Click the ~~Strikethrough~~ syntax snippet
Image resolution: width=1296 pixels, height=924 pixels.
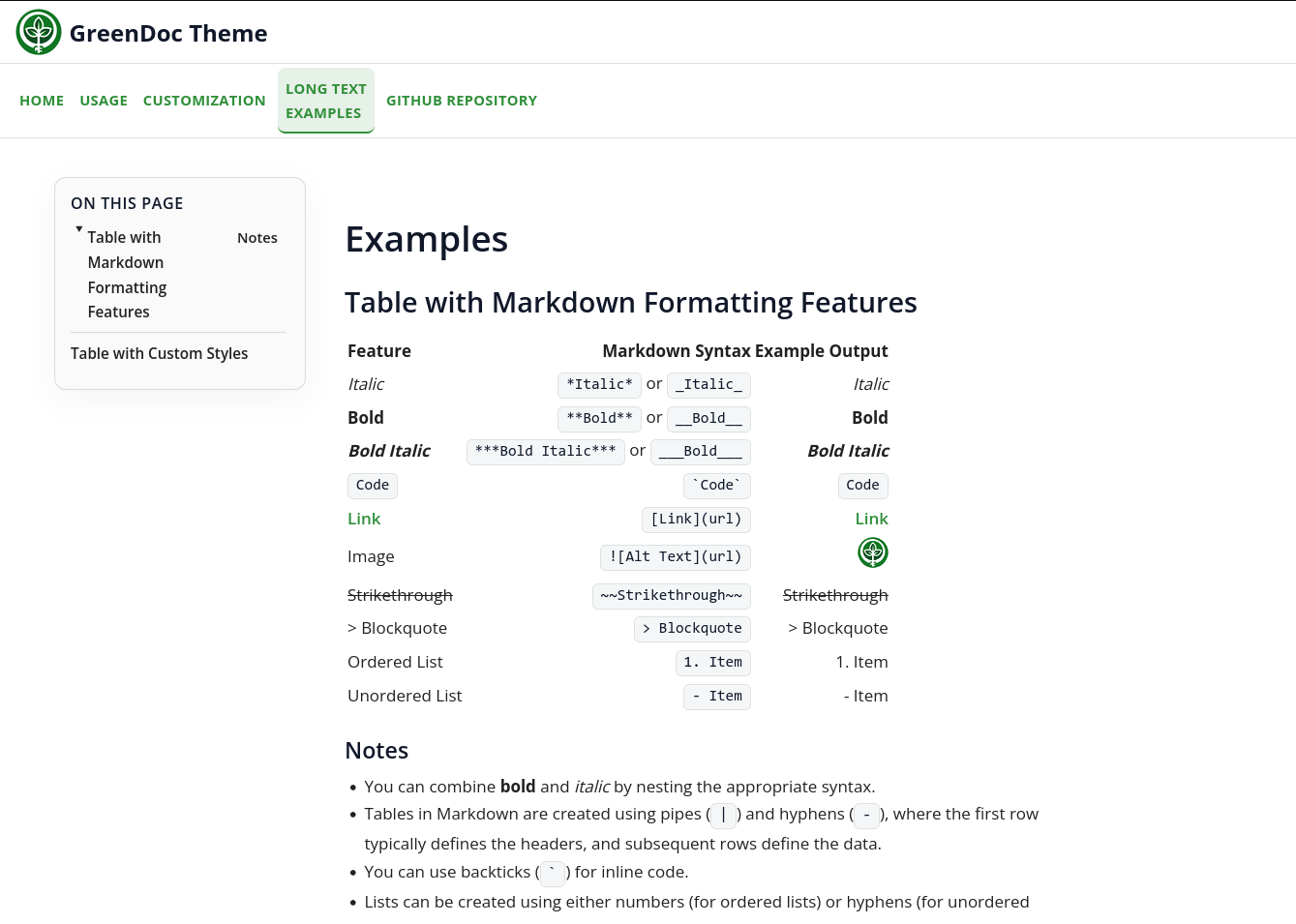(x=671, y=595)
